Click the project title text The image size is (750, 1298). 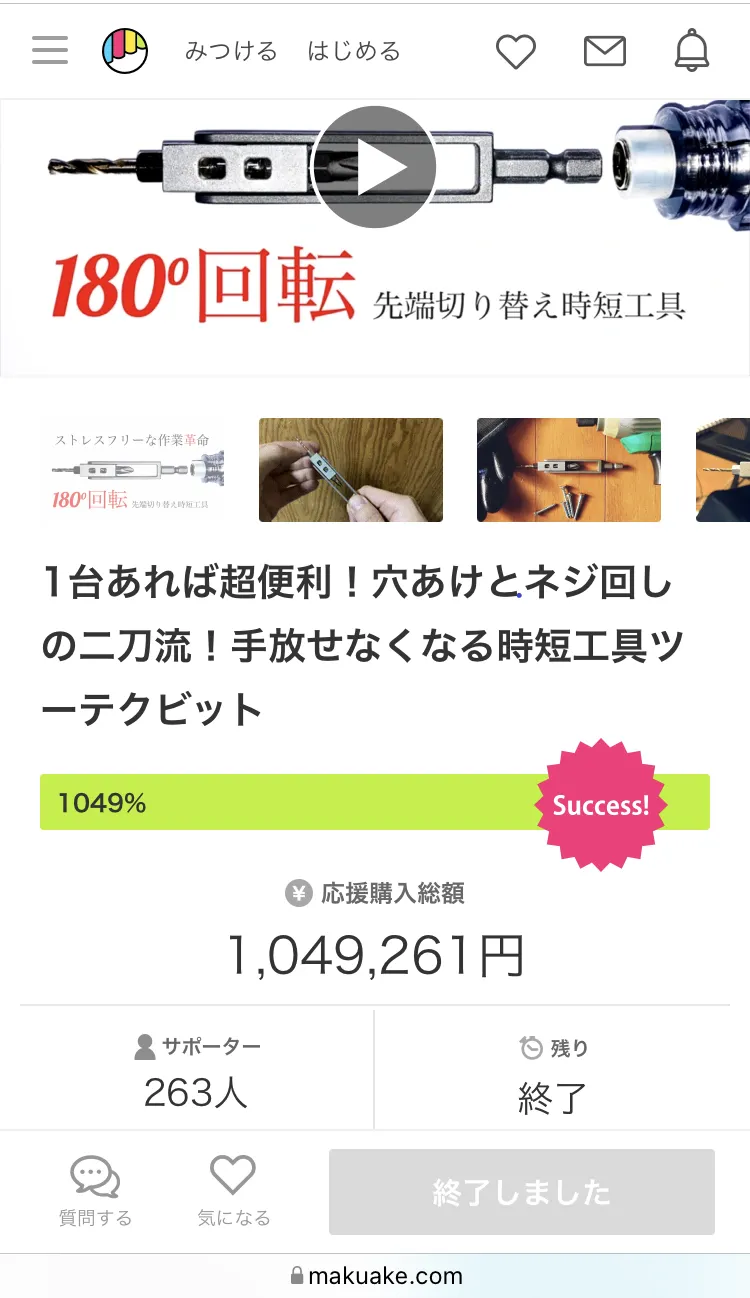click(360, 646)
